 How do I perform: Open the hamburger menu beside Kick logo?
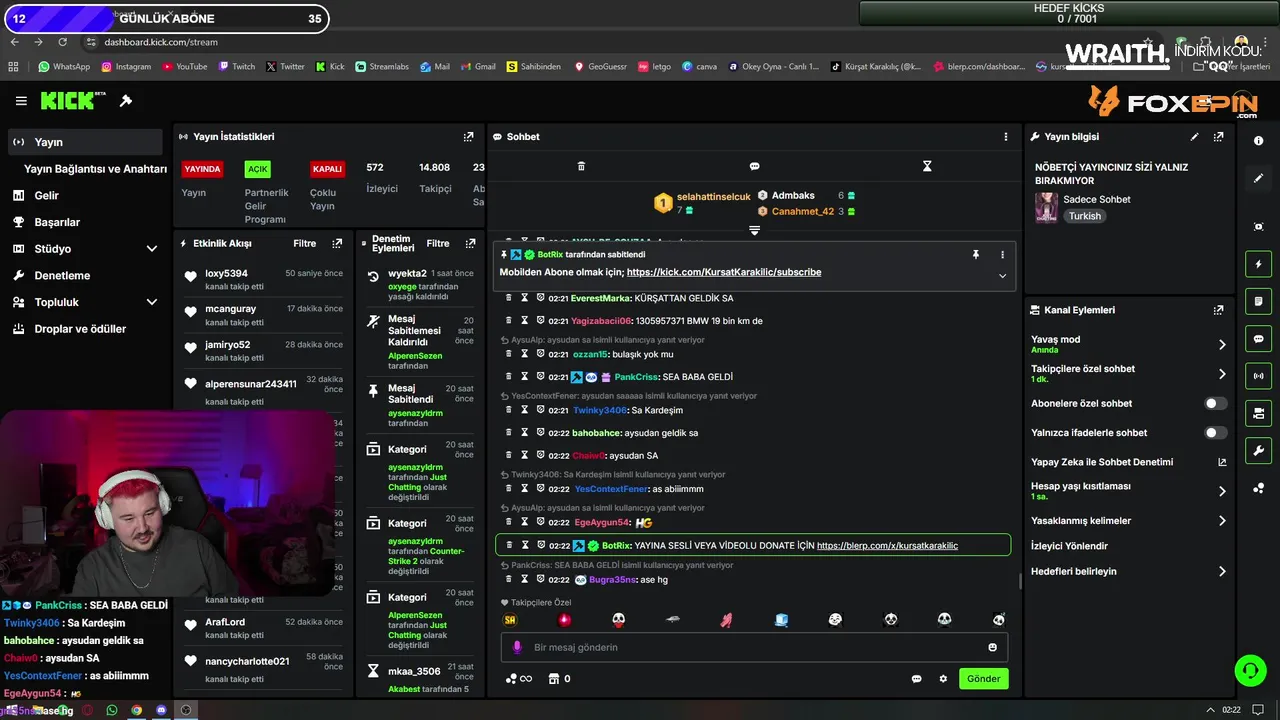pyautogui.click(x=21, y=101)
